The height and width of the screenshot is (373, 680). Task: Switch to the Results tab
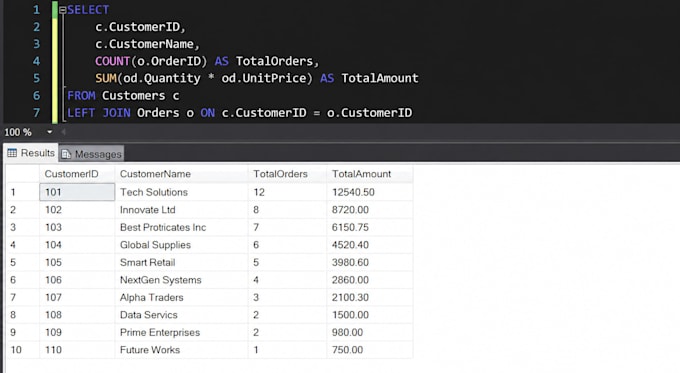tap(30, 153)
